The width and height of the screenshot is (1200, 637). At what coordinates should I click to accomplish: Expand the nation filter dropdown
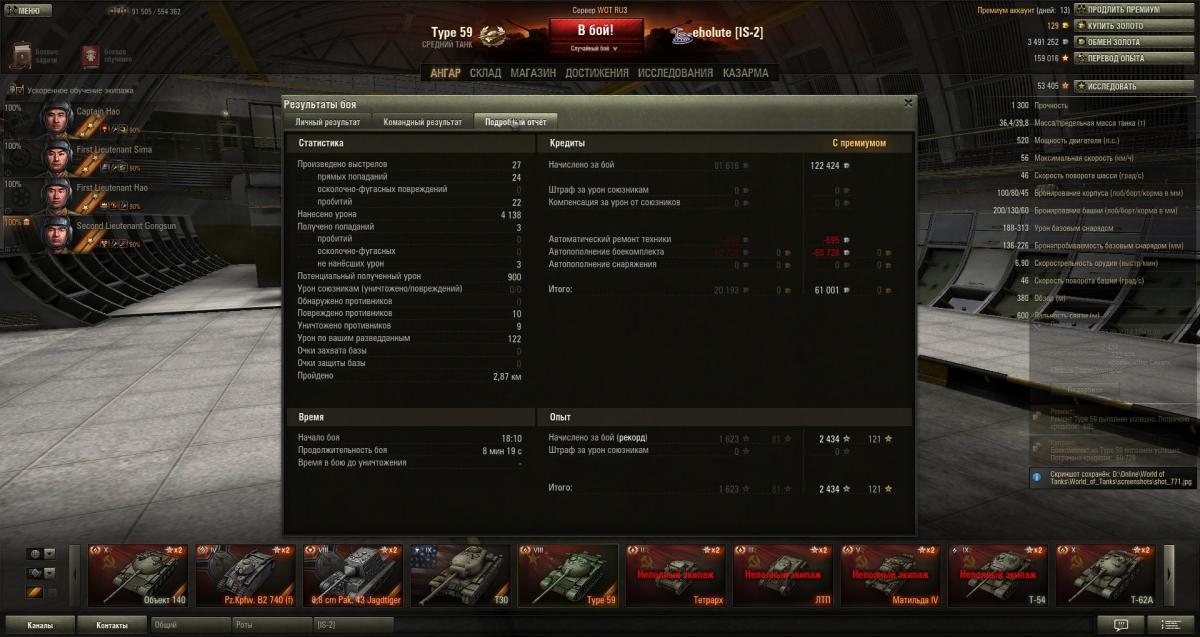49,553
